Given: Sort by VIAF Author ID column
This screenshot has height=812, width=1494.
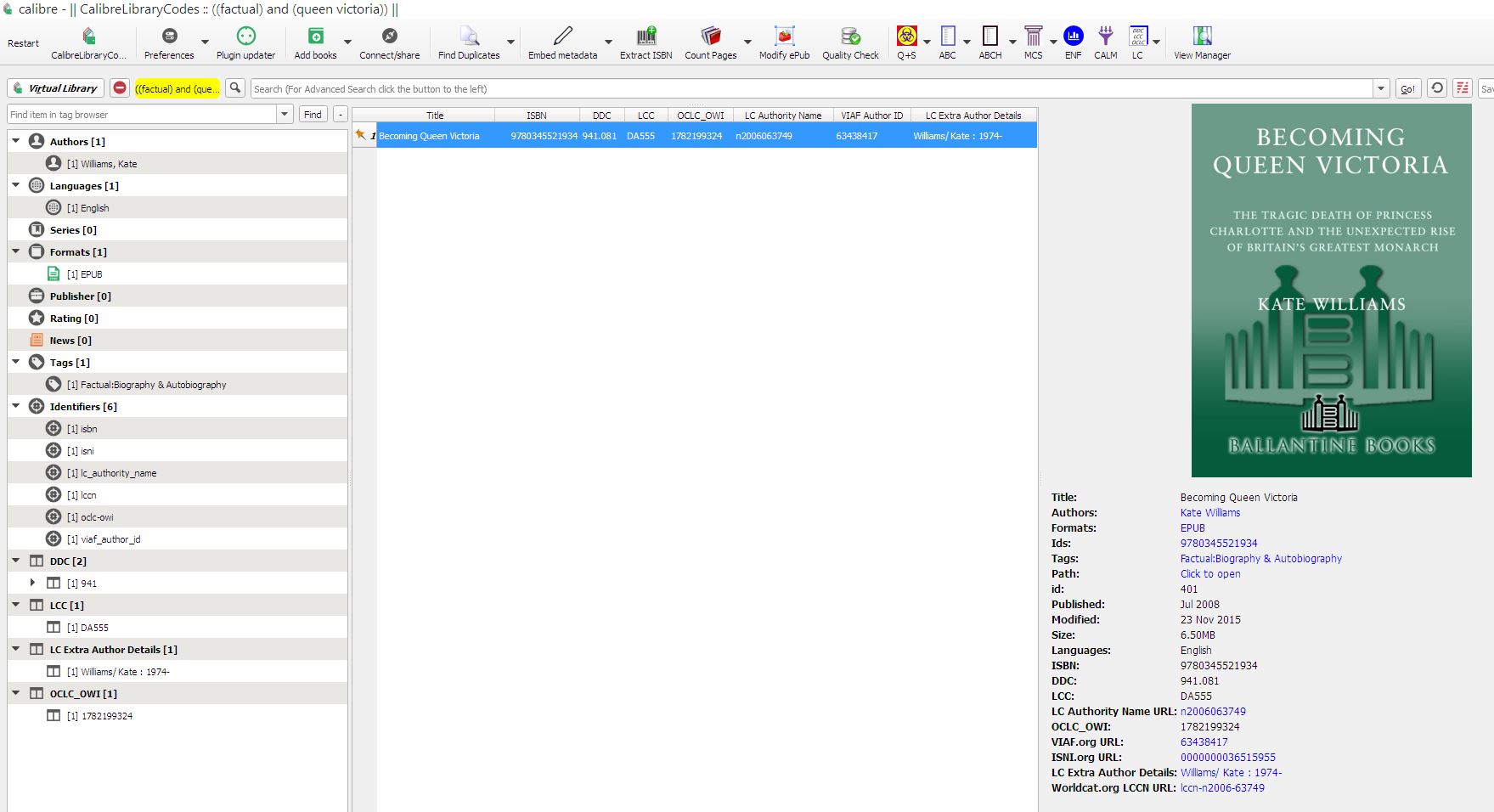Looking at the screenshot, I should click(x=872, y=115).
